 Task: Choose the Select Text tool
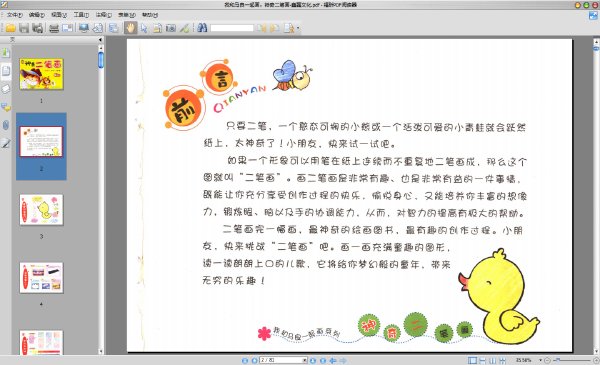pyautogui.click(x=157, y=28)
